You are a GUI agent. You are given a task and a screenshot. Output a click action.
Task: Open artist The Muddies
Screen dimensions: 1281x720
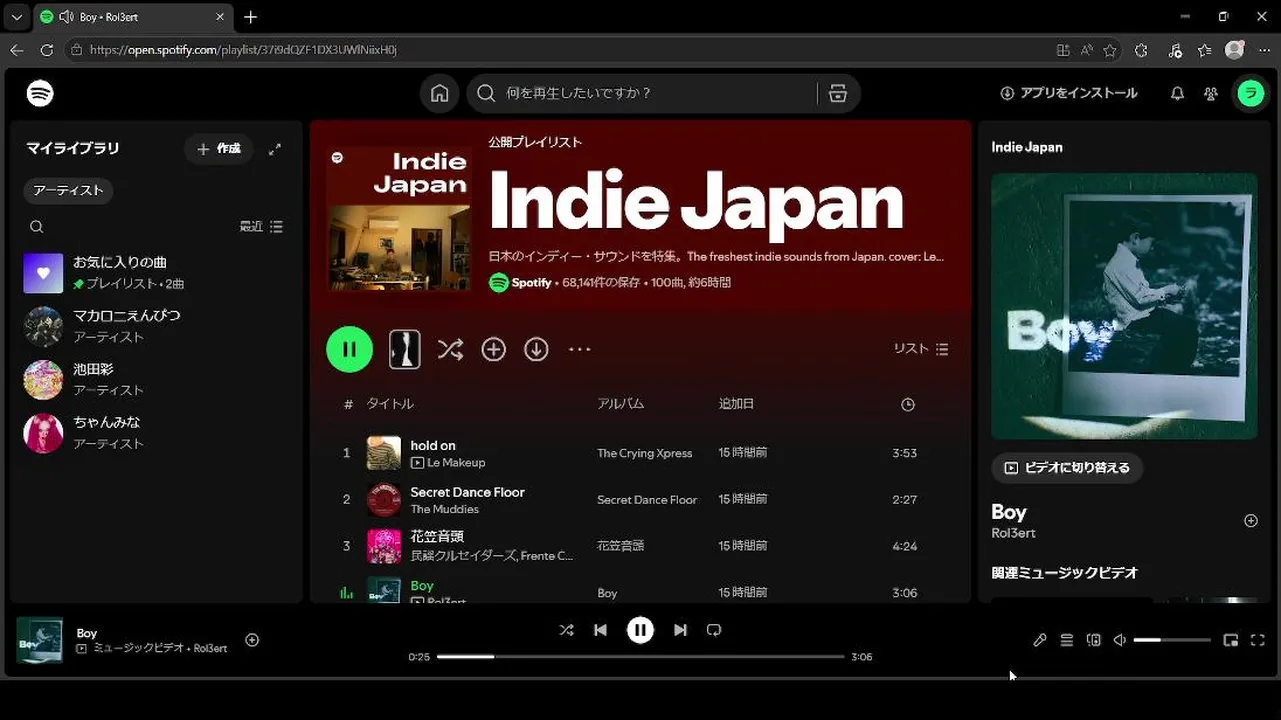(445, 509)
